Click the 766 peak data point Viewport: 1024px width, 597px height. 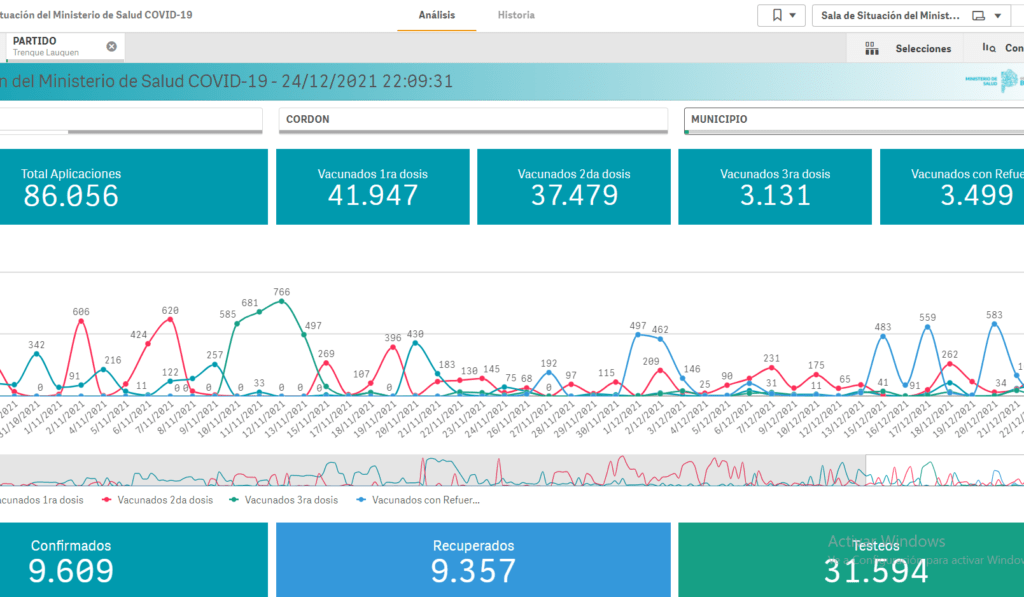tap(282, 301)
